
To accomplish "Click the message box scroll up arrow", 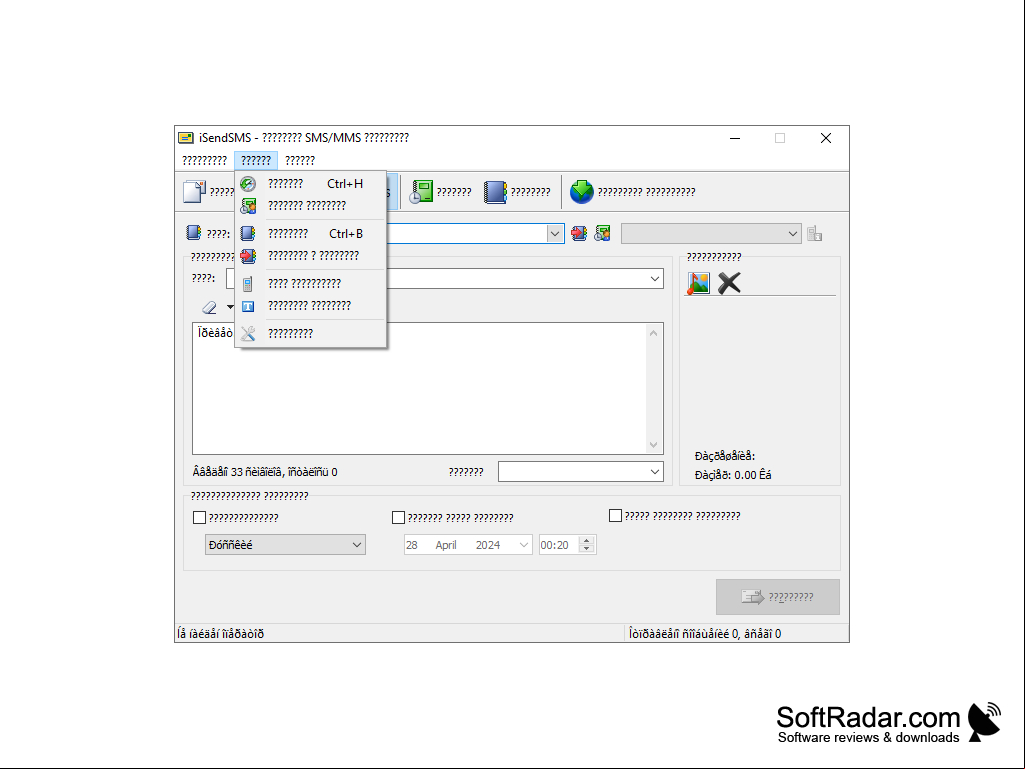I will [653, 333].
